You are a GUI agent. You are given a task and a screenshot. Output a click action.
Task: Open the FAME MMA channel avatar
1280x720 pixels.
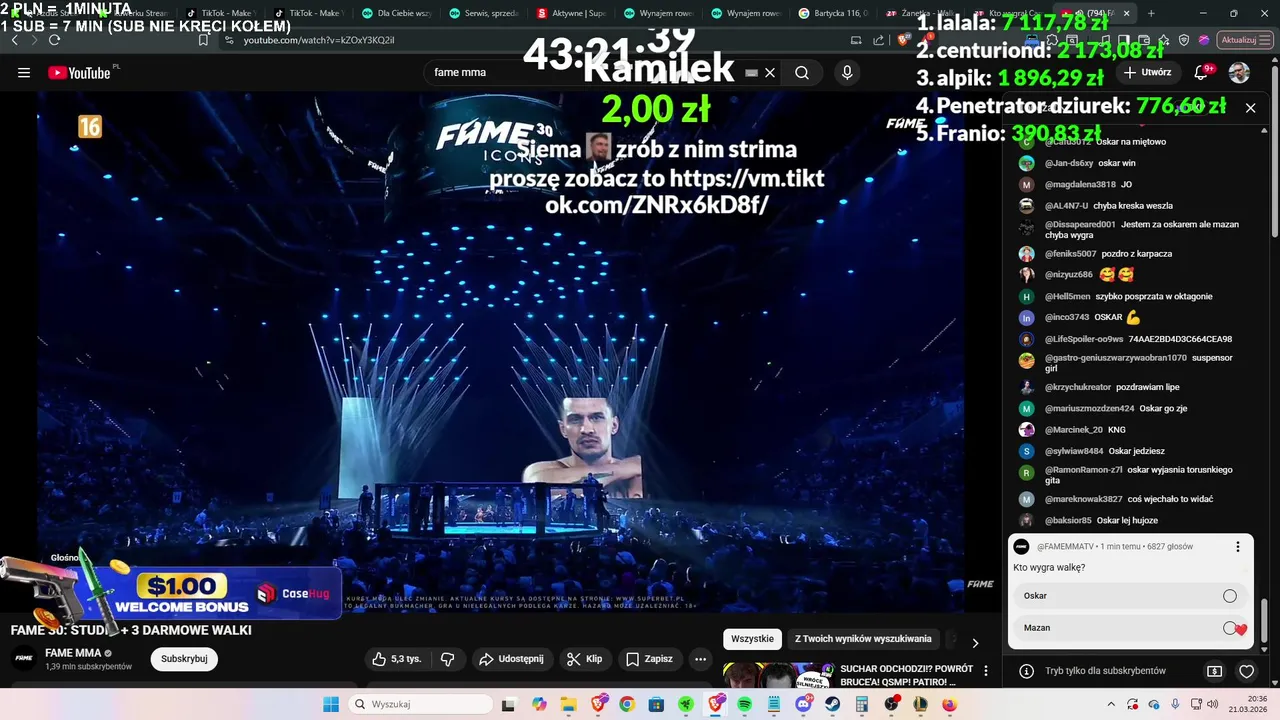[24, 659]
